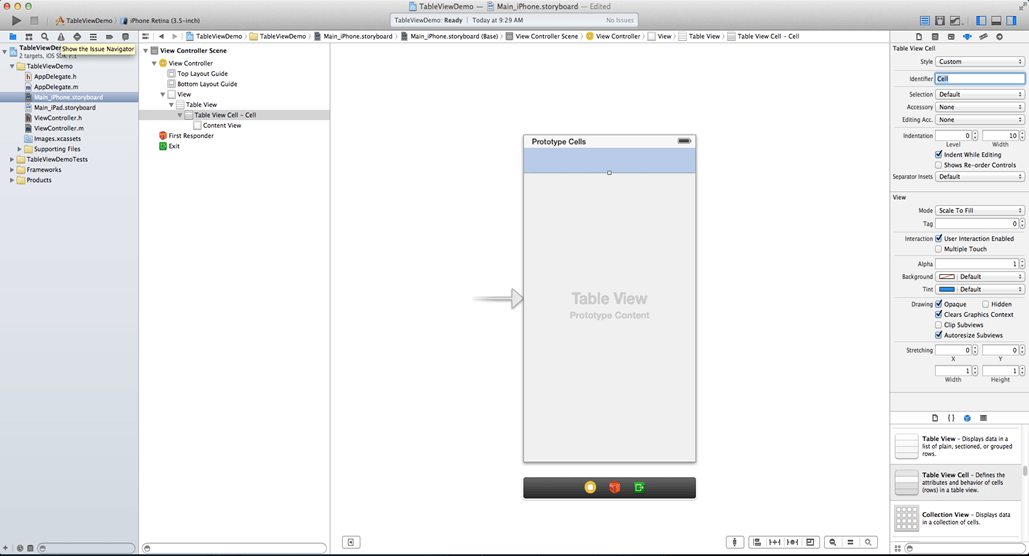Open the Accessory dropdown
This screenshot has width=1029, height=556.
point(980,107)
